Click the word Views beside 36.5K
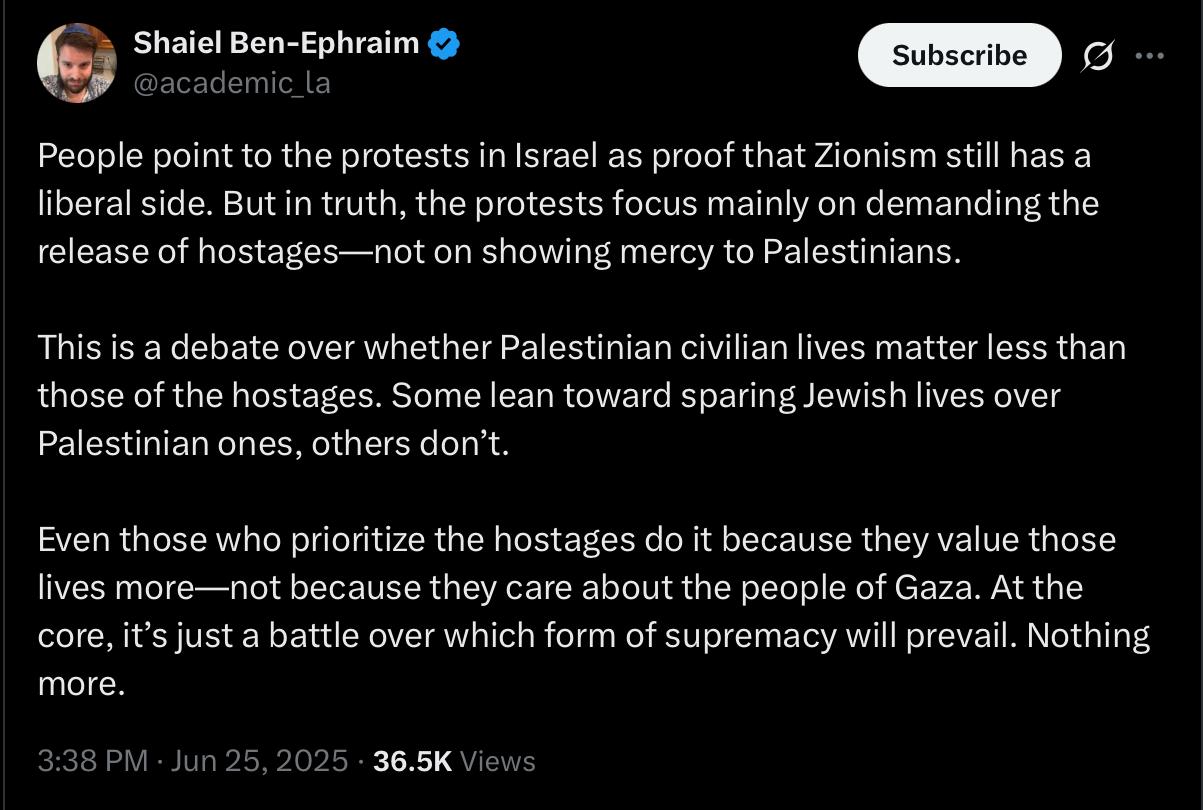The width and height of the screenshot is (1203, 810). click(498, 761)
